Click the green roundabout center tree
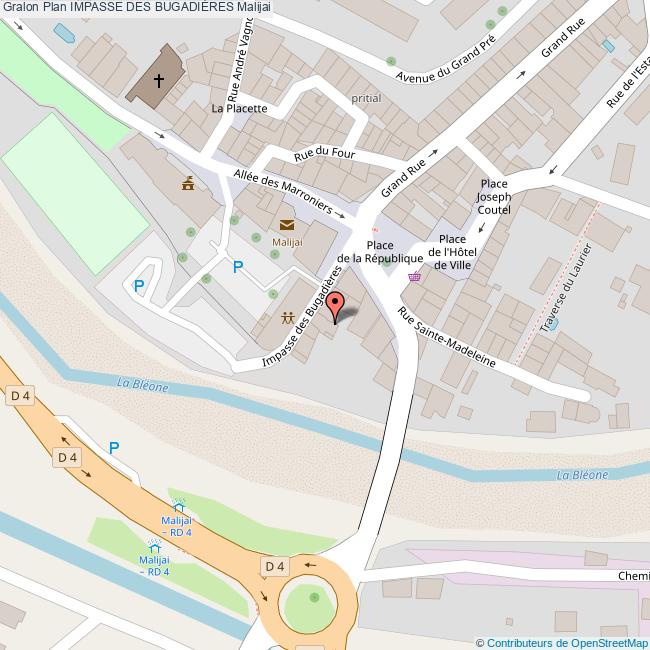The height and width of the screenshot is (650, 650). click(x=314, y=597)
